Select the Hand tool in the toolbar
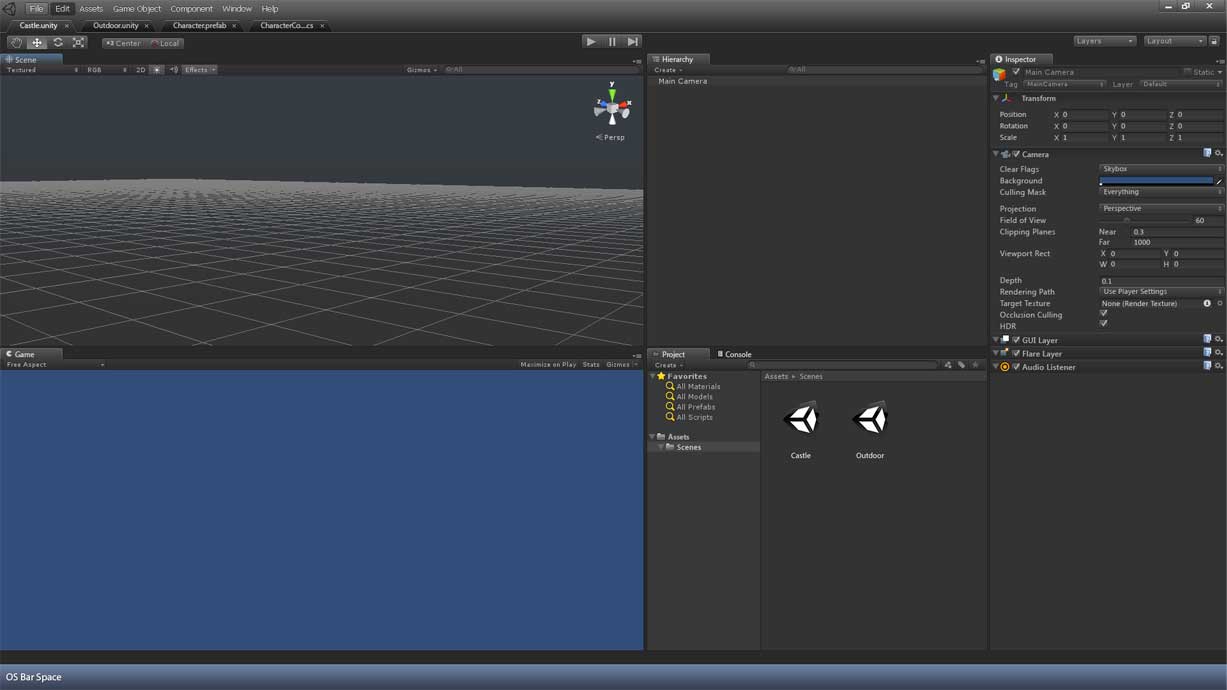1227x690 pixels. pos(16,42)
